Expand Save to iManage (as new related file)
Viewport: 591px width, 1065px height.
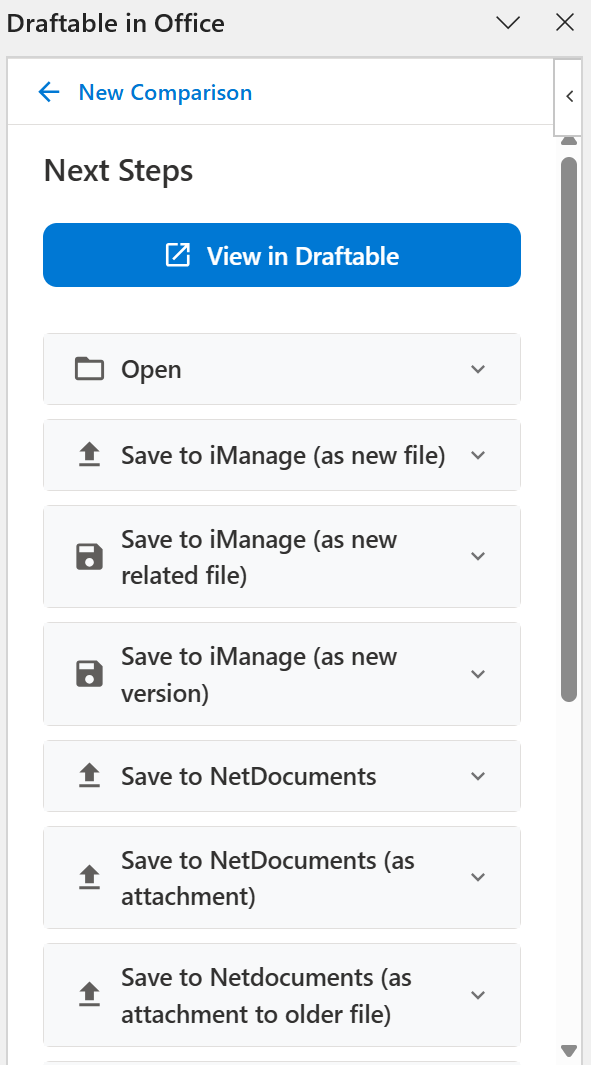[x=478, y=557]
